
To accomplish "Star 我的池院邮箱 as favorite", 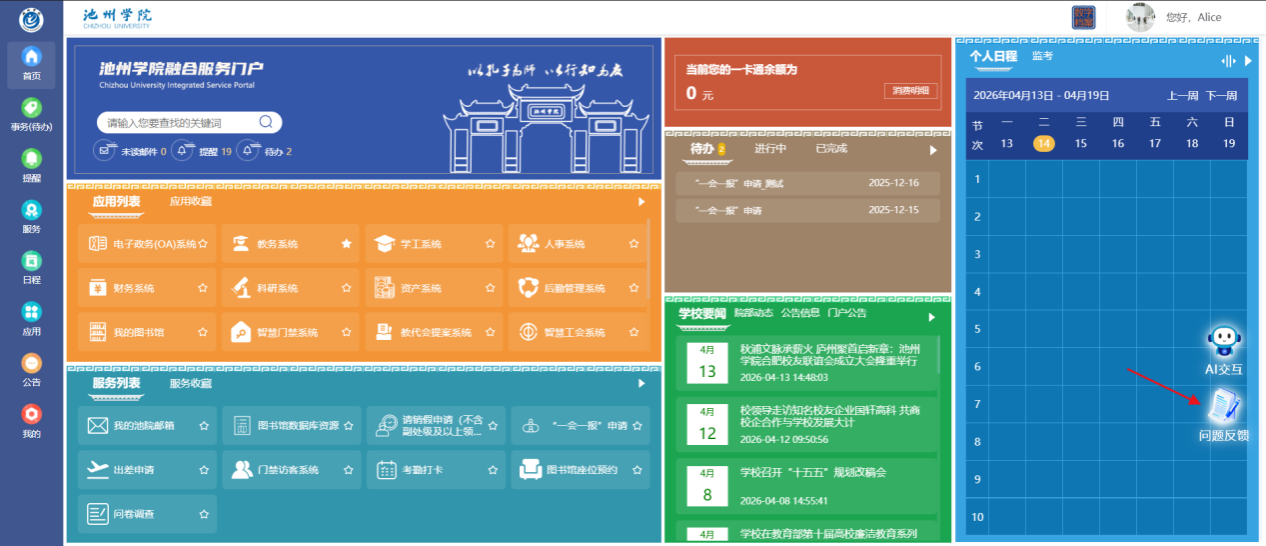I will [203, 426].
